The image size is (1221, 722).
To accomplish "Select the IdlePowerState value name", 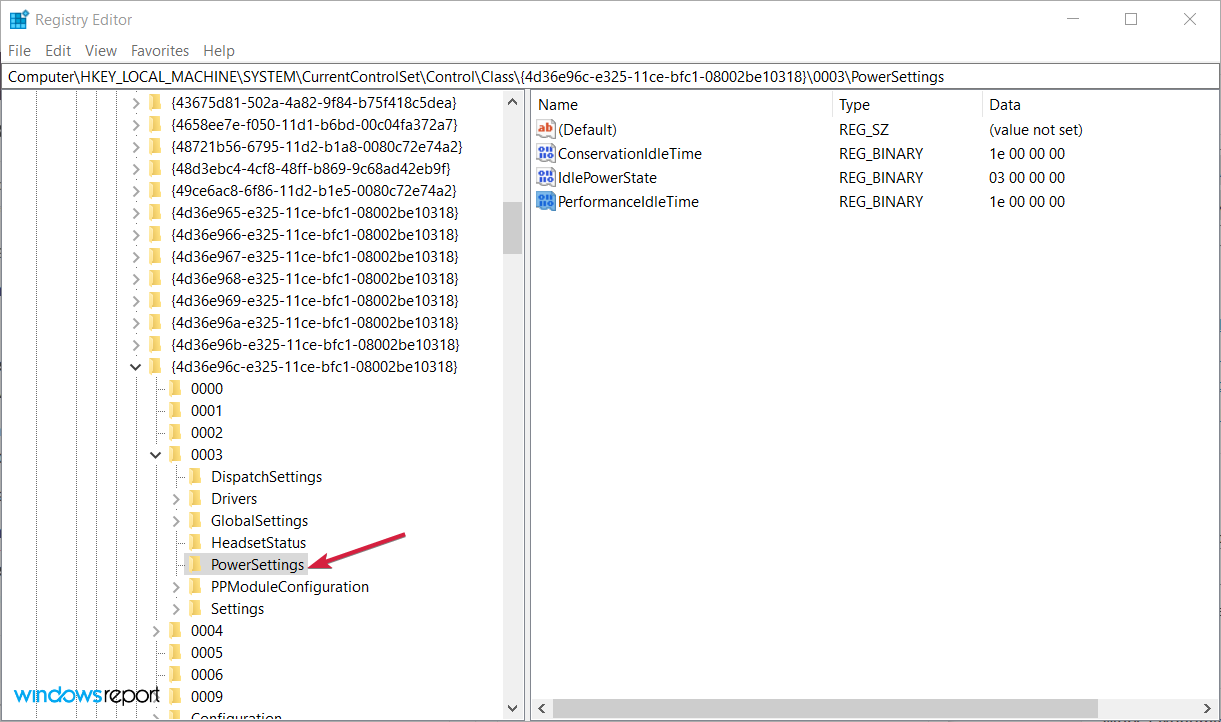I will click(x=607, y=178).
